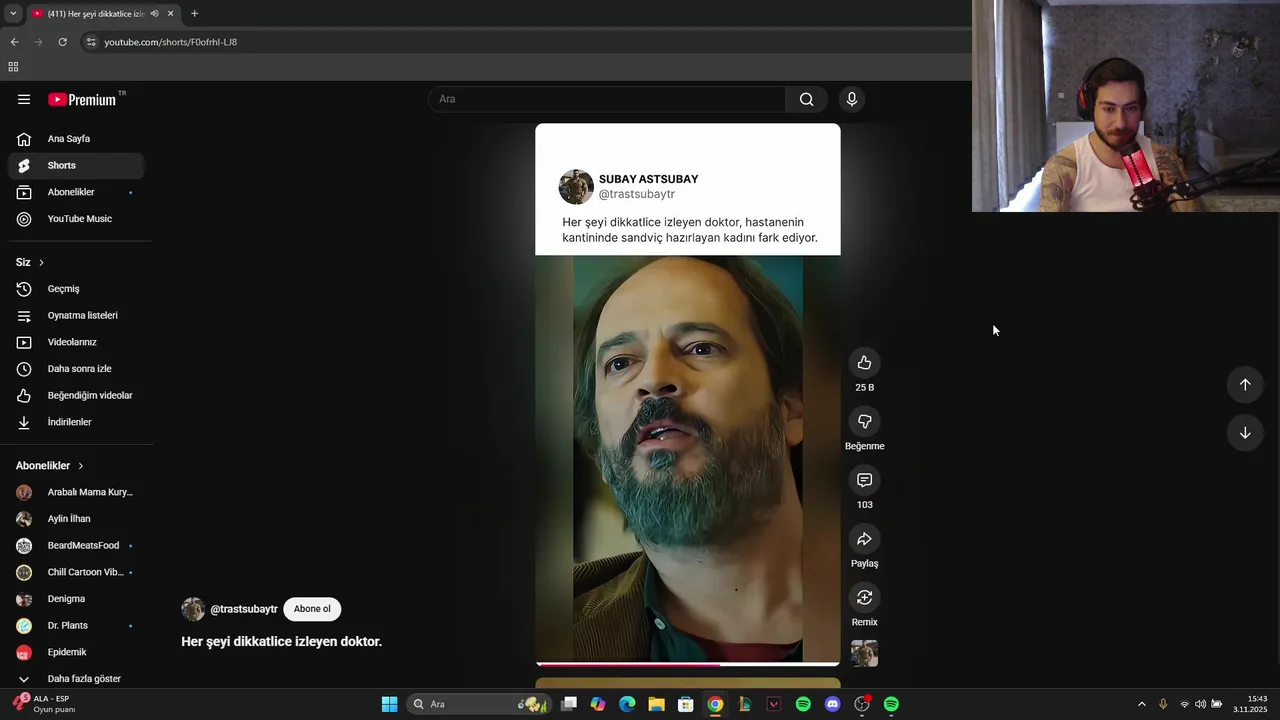Screen dimensions: 1280x720
Task: Remix this short
Action: pos(864,597)
